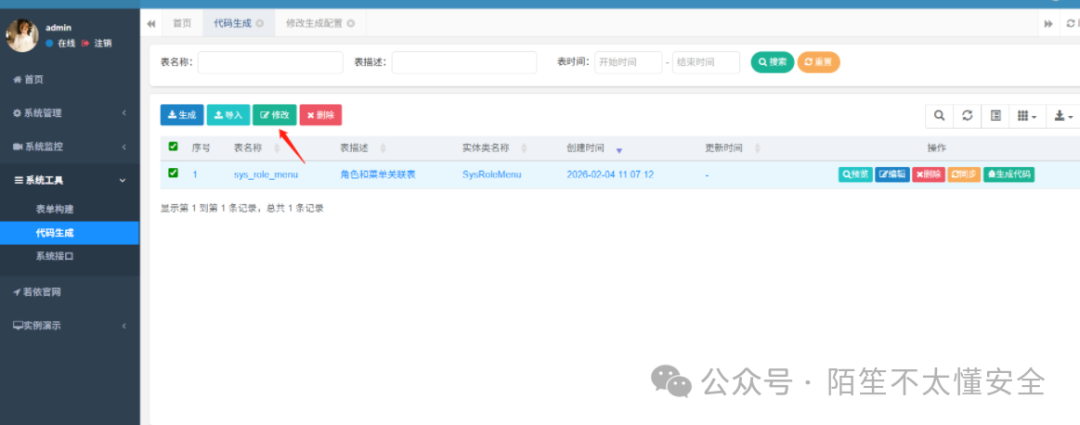Viewport: 1080px width, 425px height.
Task: Click the blue 生成 button
Action: pos(182,115)
